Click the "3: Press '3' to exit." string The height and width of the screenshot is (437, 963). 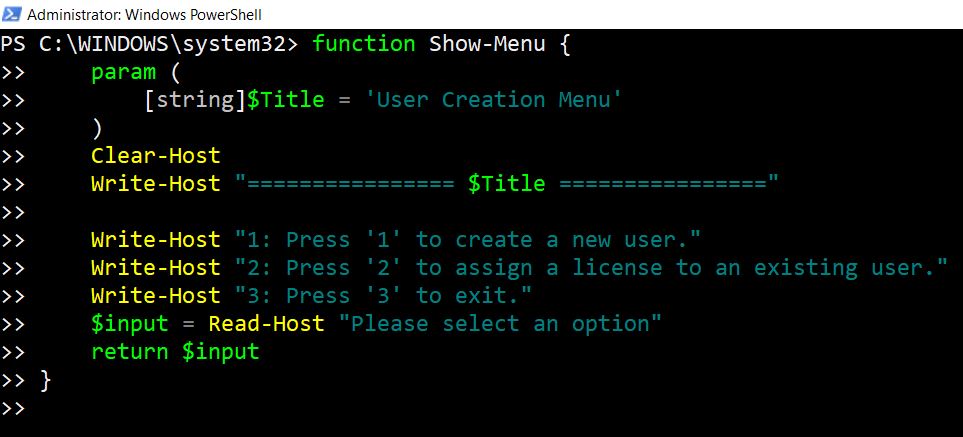383,296
